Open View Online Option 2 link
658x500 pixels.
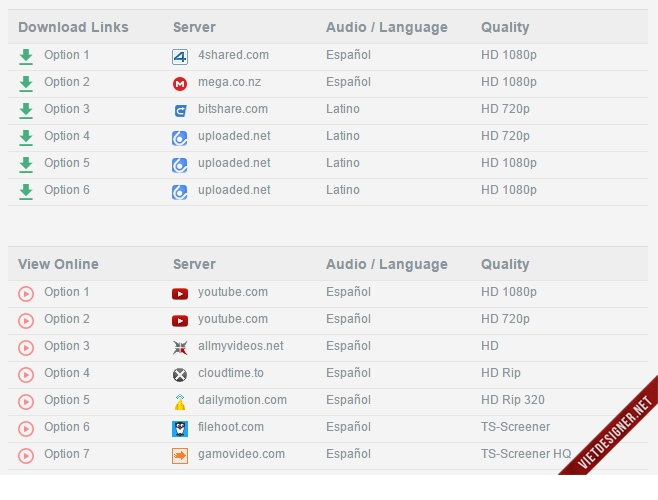click(67, 319)
